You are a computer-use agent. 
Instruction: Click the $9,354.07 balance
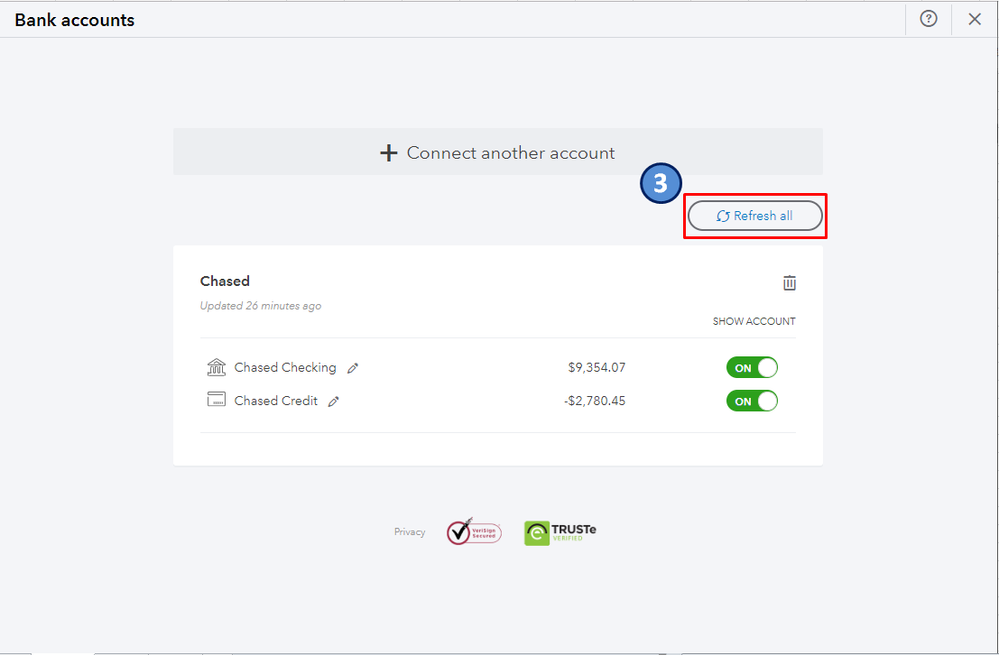[x=596, y=368]
